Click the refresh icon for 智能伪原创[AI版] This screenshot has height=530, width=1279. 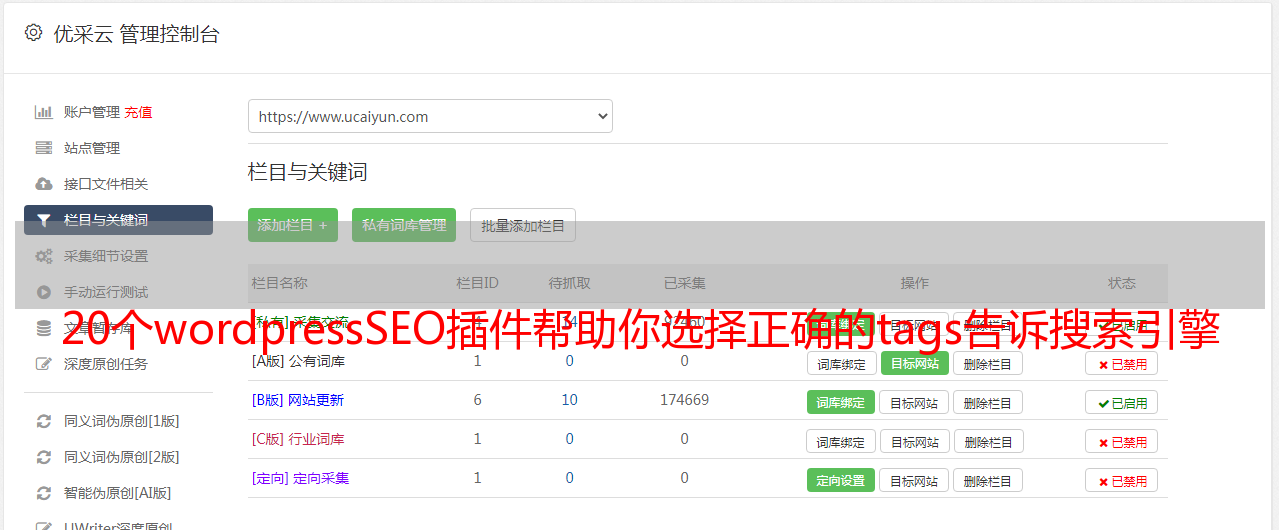click(x=43, y=493)
